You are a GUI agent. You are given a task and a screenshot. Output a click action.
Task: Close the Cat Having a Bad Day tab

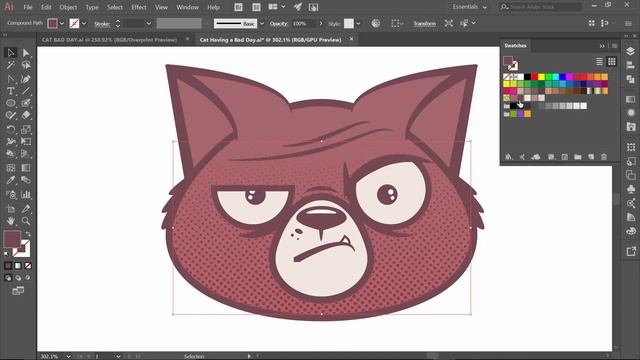pos(351,39)
